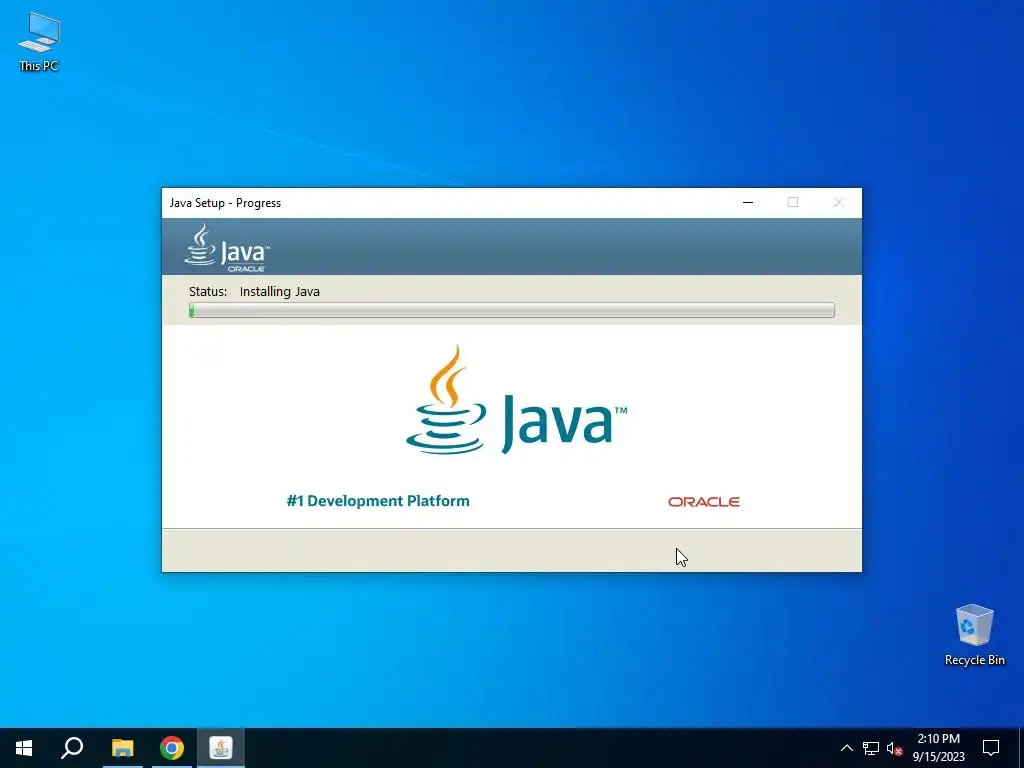Show hidden system tray icons
Viewport: 1024px width, 768px height.
(846, 748)
